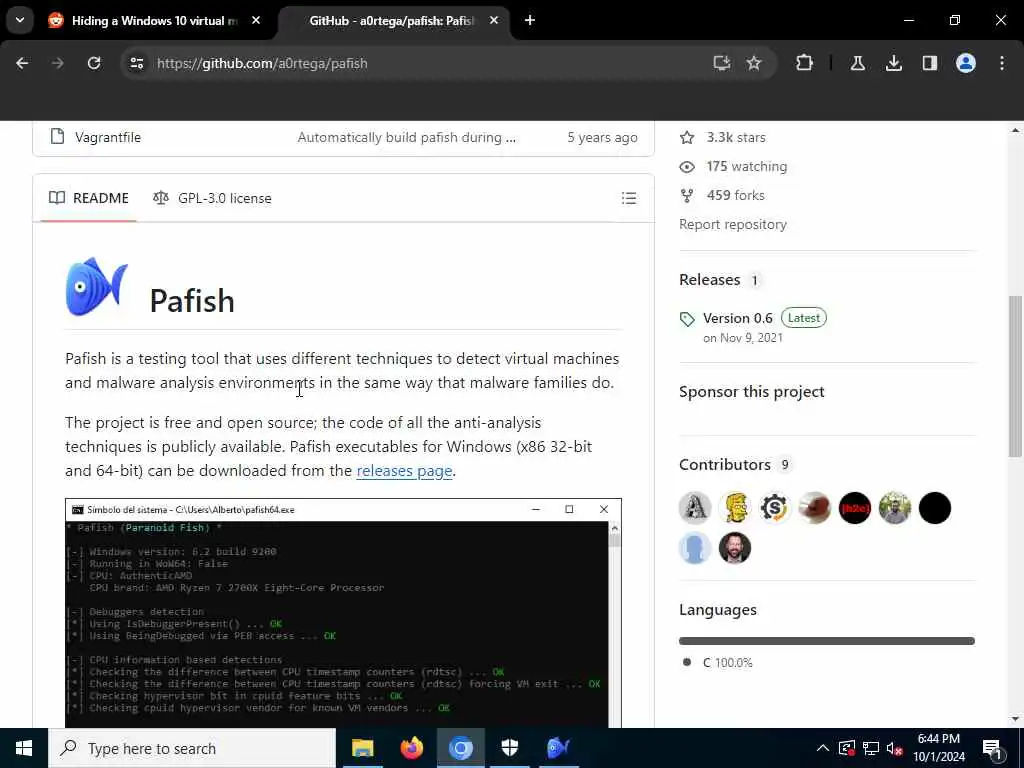The width and height of the screenshot is (1024, 768).
Task: Close the Reddit 'Hiding a Windows 10' tab
Action: point(256,21)
